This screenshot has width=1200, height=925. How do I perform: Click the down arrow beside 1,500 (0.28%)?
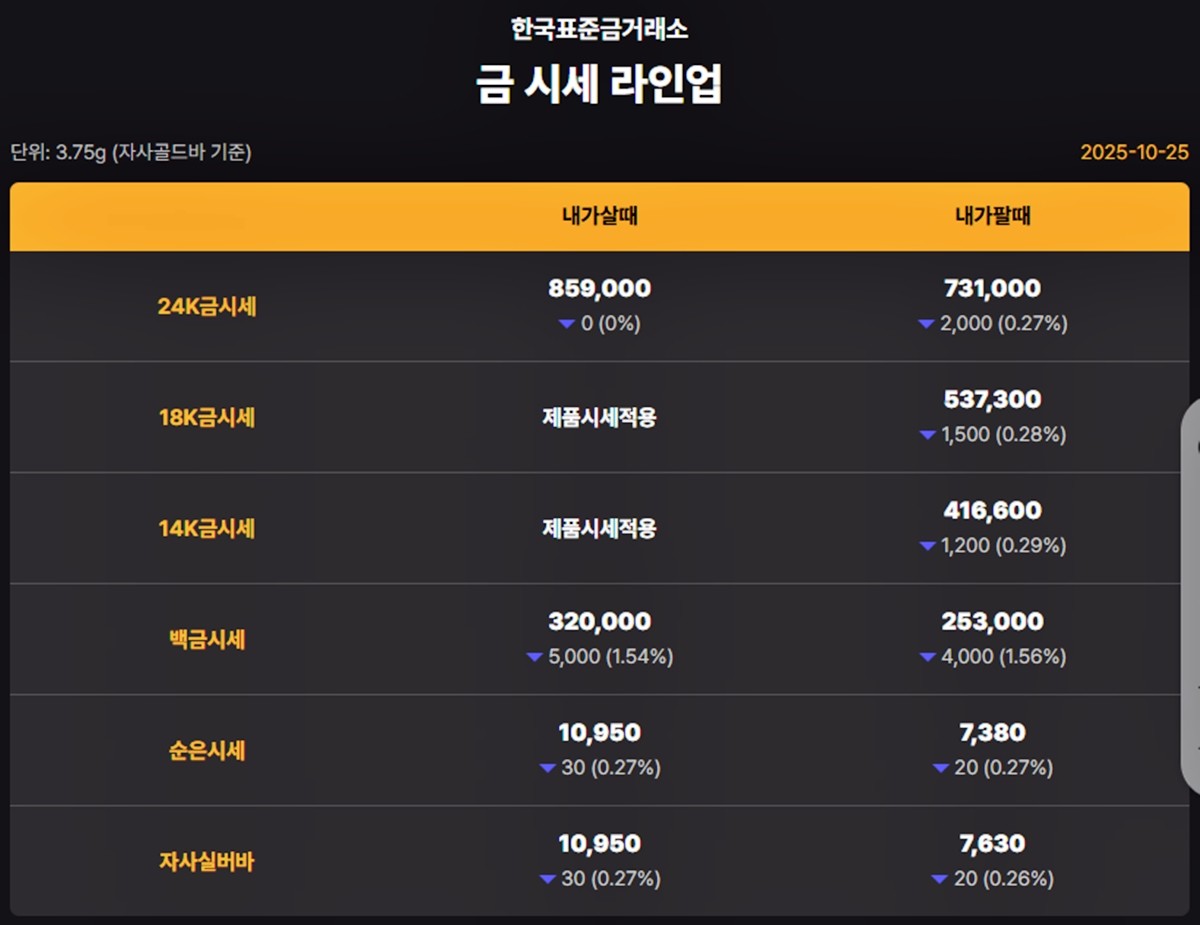click(927, 435)
